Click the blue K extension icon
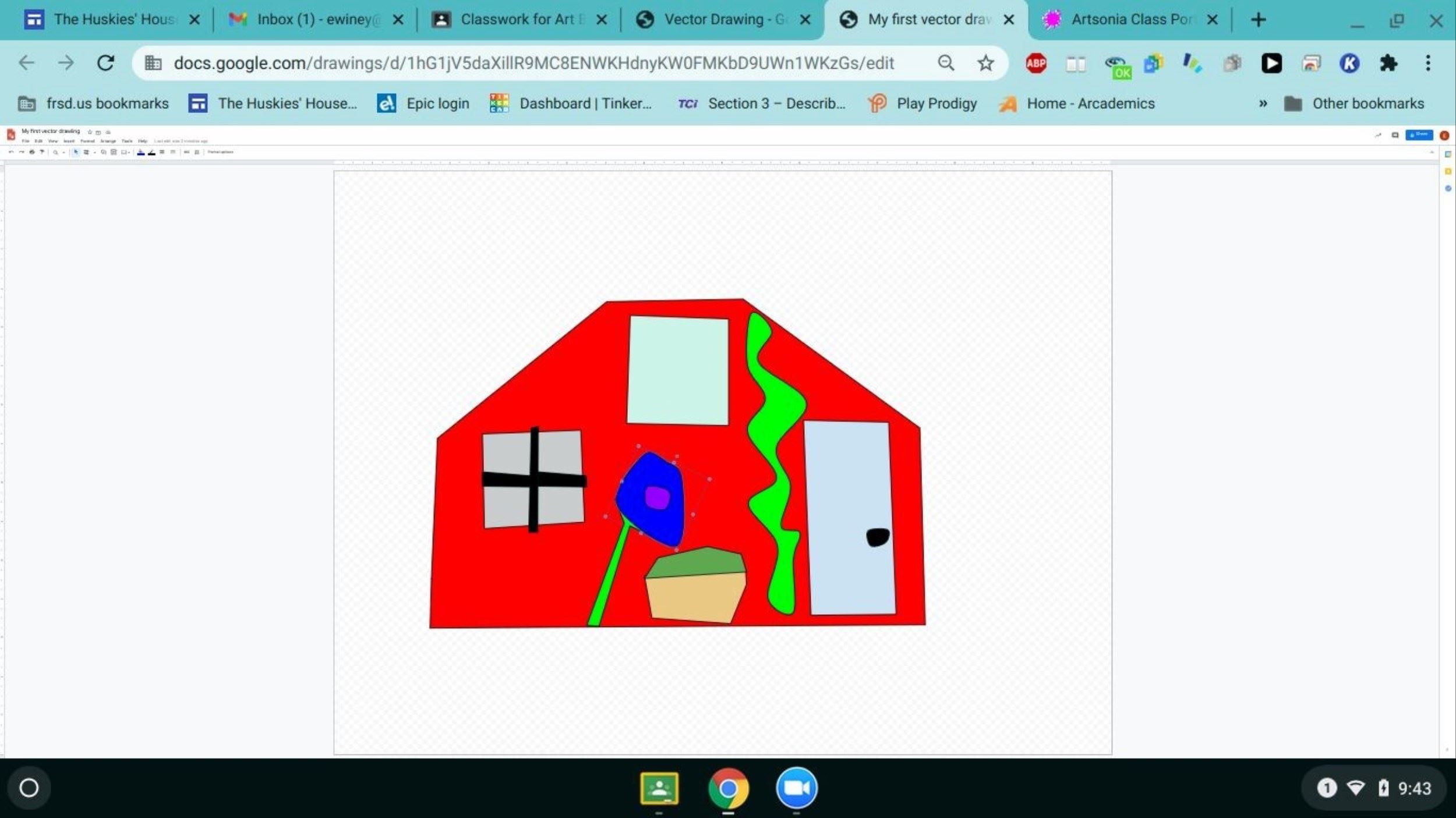Image resolution: width=1456 pixels, height=818 pixels. 1349,63
